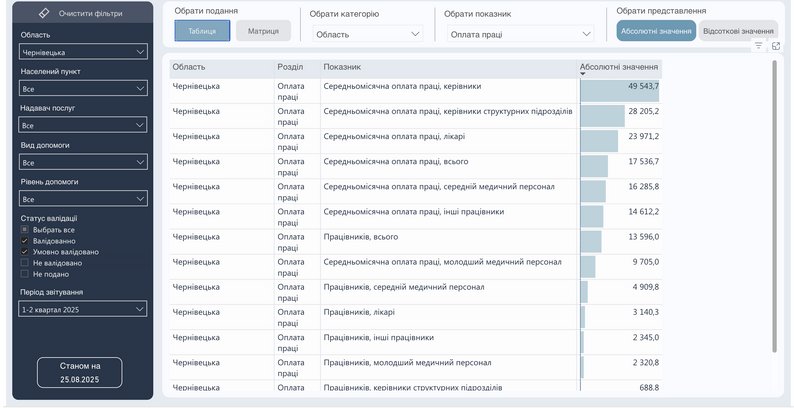The width and height of the screenshot is (794, 408).
Task: Enable the Не валідовано checkbox
Action: point(24,263)
